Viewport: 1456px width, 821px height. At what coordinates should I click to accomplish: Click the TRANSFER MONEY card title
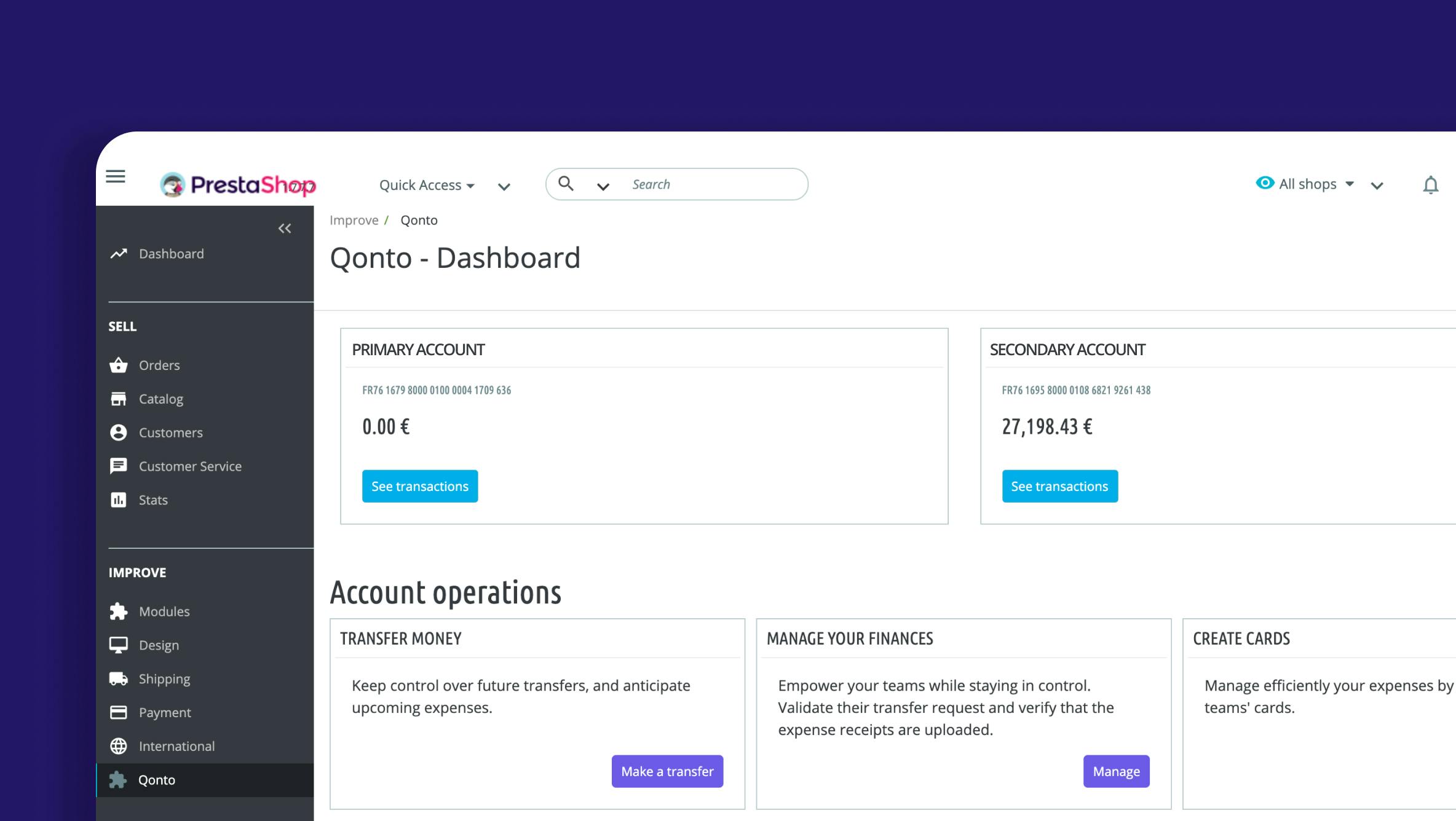(401, 638)
